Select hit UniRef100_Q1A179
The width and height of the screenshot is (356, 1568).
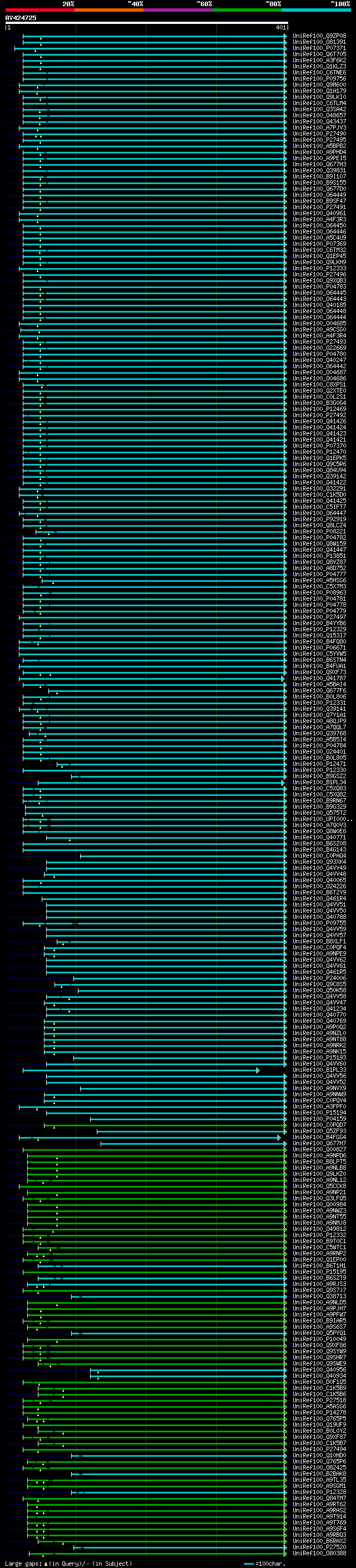pos(319,91)
